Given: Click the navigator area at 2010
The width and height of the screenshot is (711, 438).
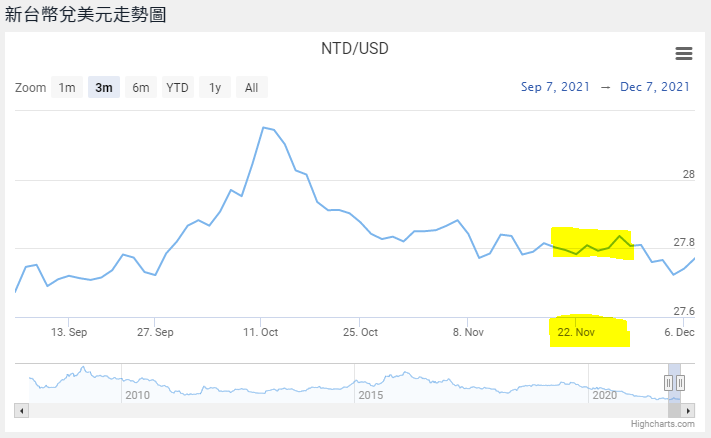Looking at the screenshot, I should coord(137,384).
